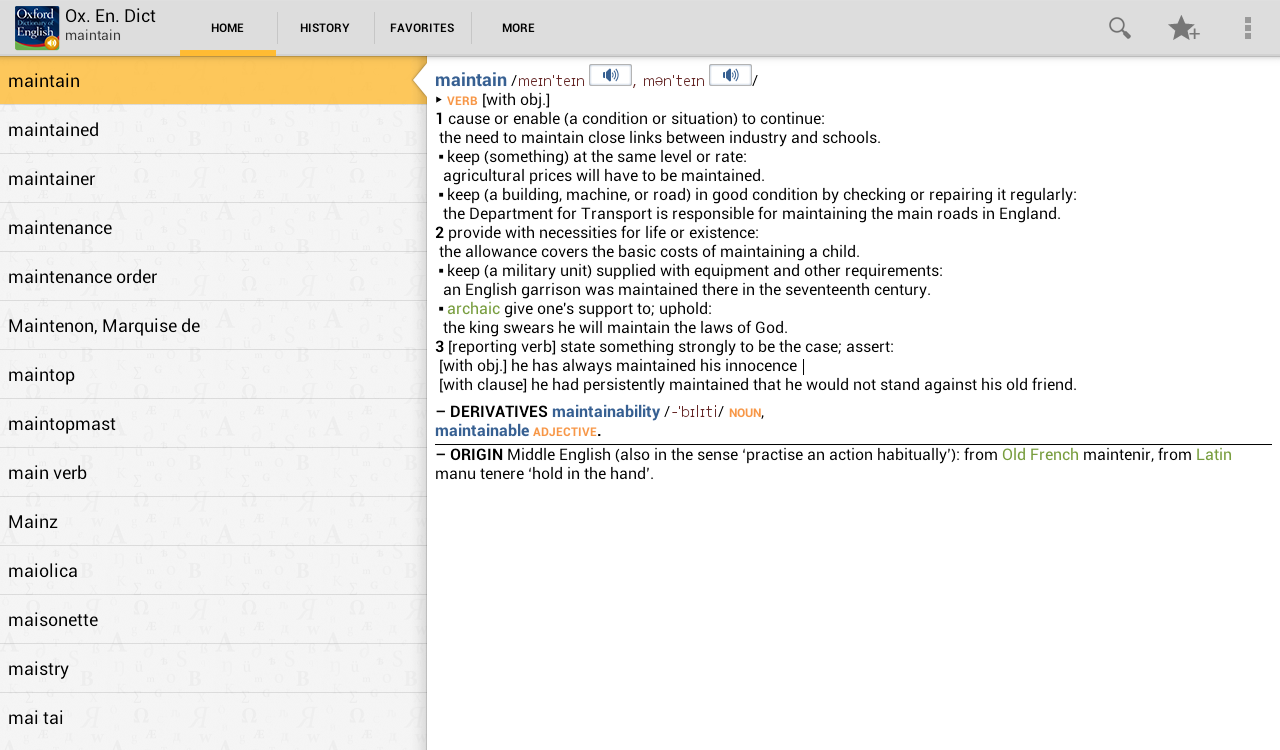The width and height of the screenshot is (1280, 750).
Task: Switch to the HISTORY tab
Action: click(324, 27)
